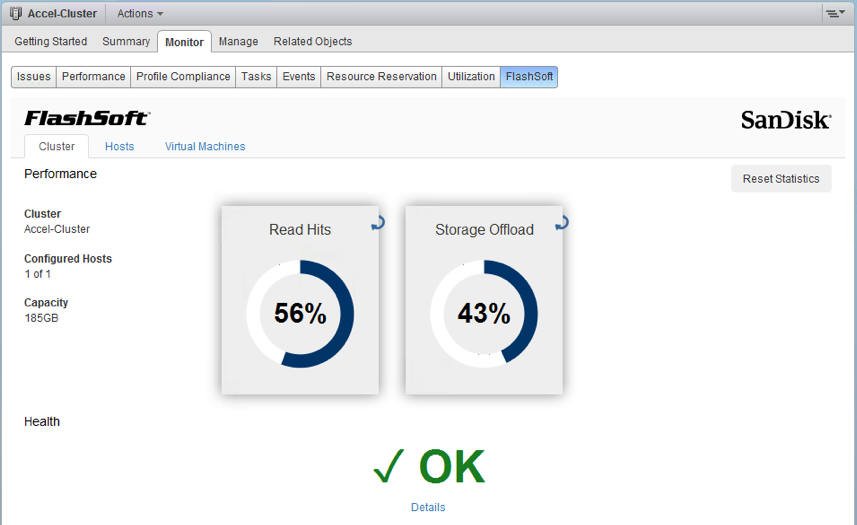Show the FlashSoft Hosts tab

(x=119, y=146)
